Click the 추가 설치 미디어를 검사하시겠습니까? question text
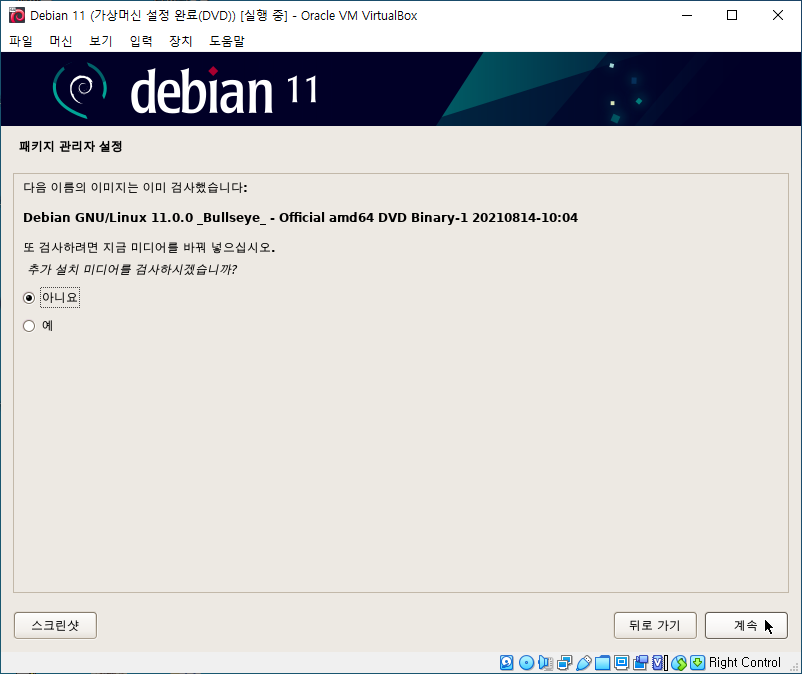The height and width of the screenshot is (674, 802). coord(132,269)
